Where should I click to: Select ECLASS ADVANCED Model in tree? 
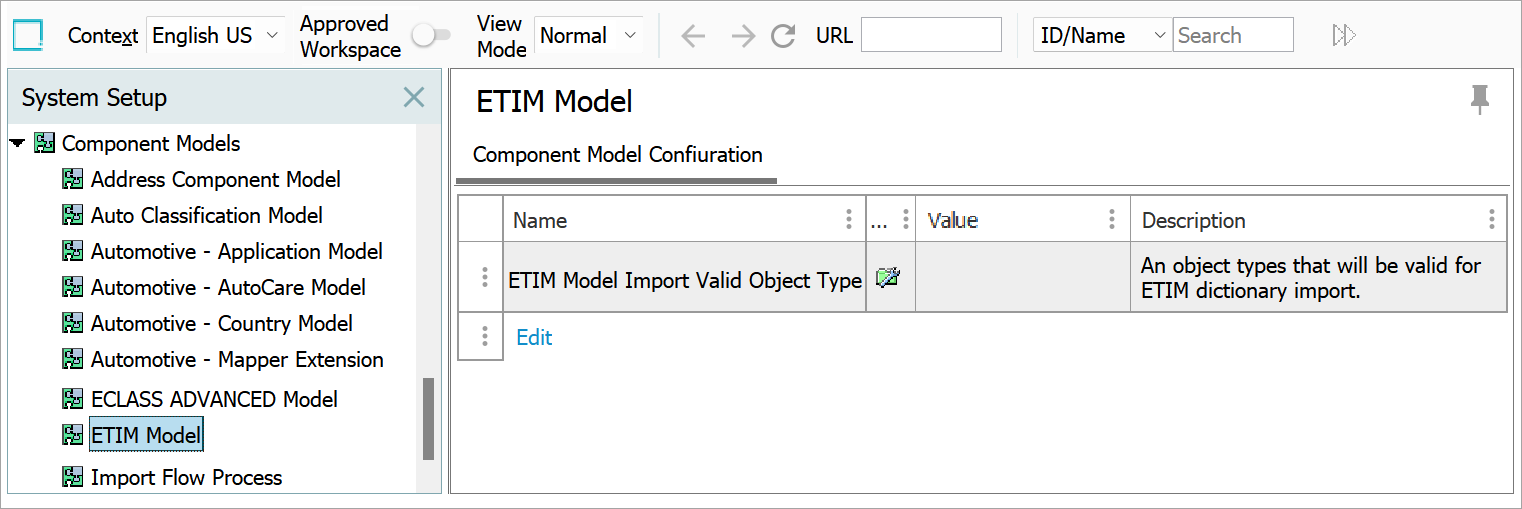[214, 399]
